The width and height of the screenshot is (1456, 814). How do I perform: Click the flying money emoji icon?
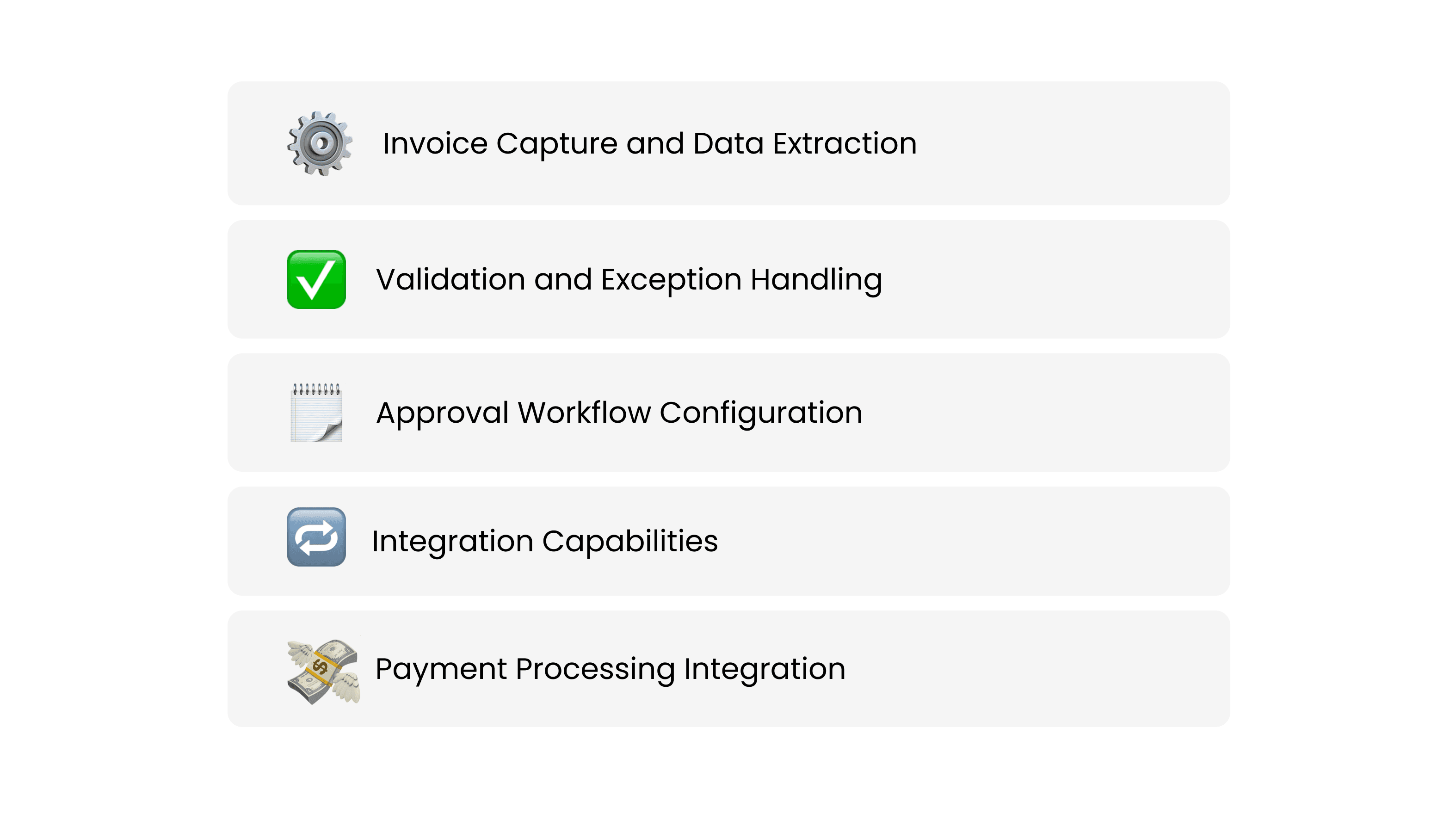pyautogui.click(x=323, y=672)
